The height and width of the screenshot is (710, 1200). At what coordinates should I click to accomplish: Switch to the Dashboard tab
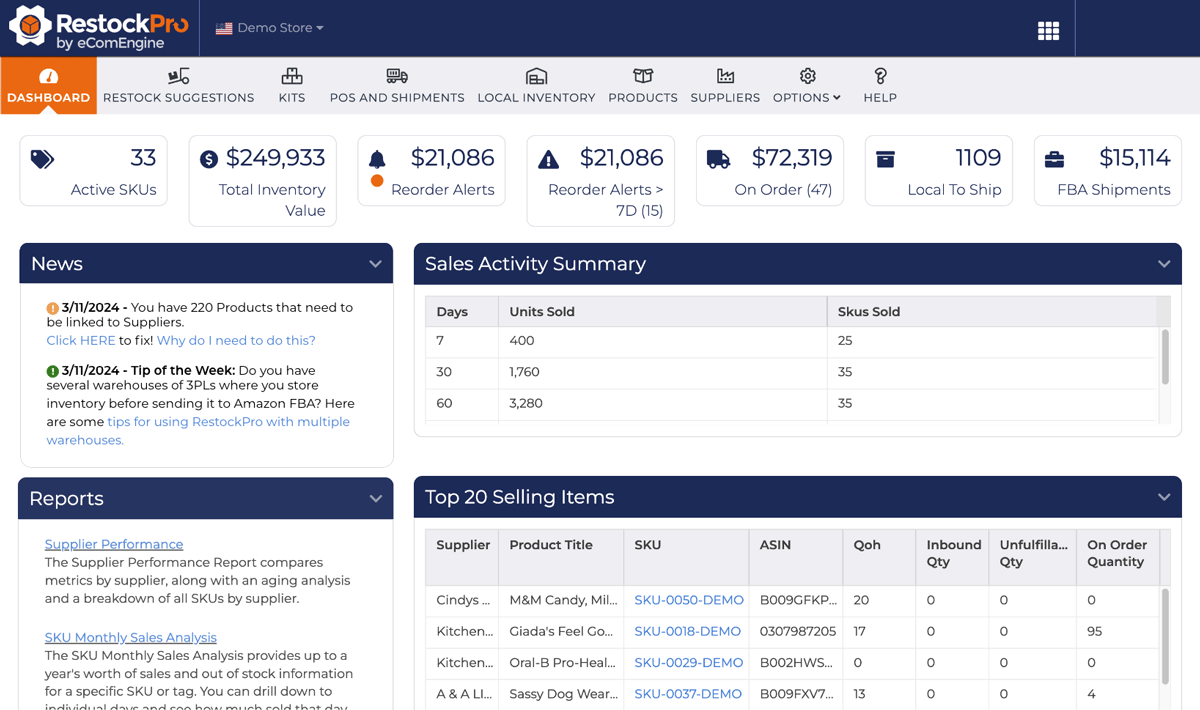(48, 83)
